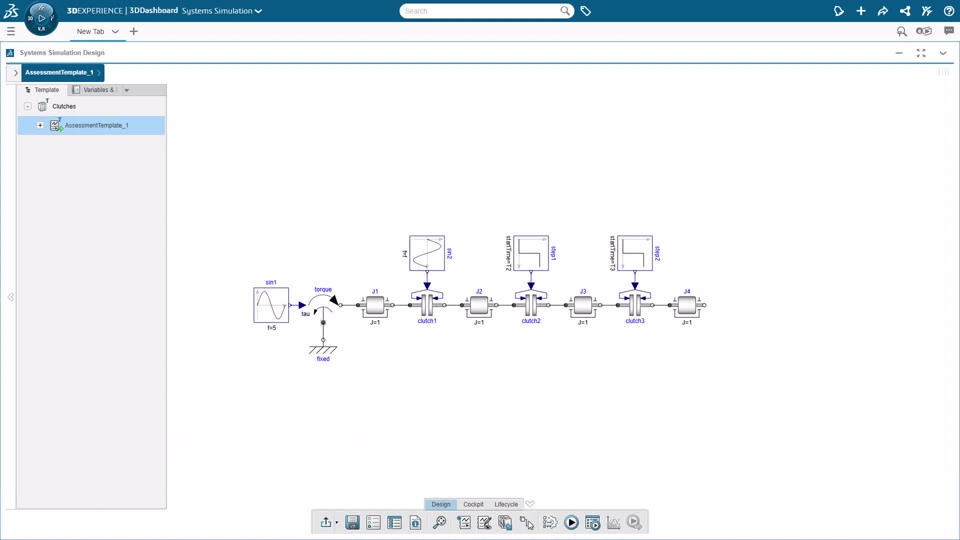Click the Share arrow icon in top bar
Viewport: 960px width, 540px height.
coord(883,11)
